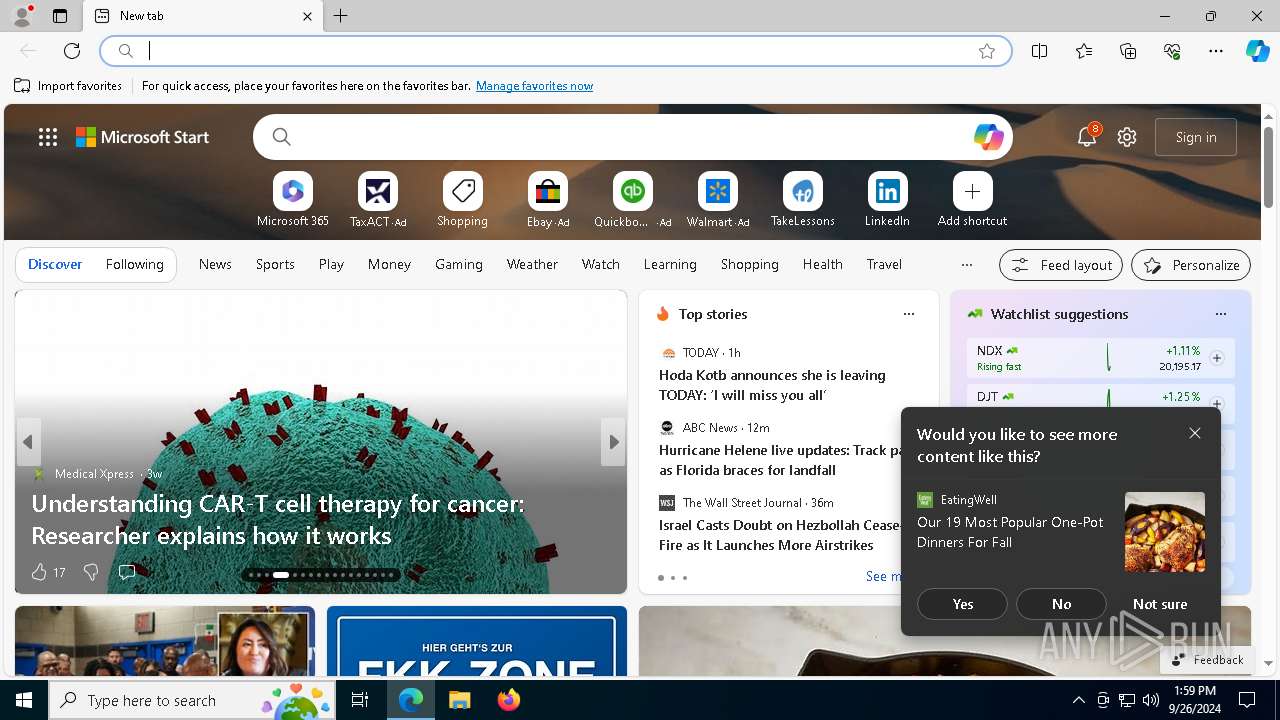Open the Weather category
The image size is (1280, 720).
coord(532,264)
